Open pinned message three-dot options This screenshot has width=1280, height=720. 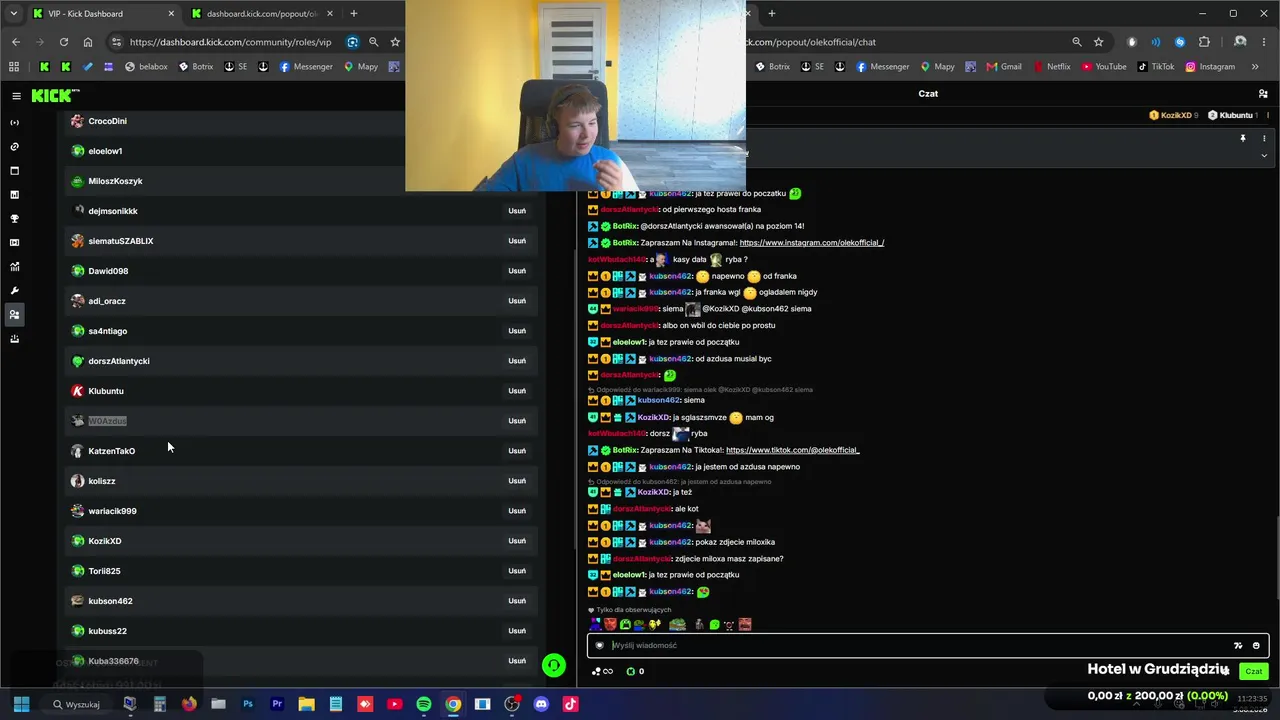1264,139
